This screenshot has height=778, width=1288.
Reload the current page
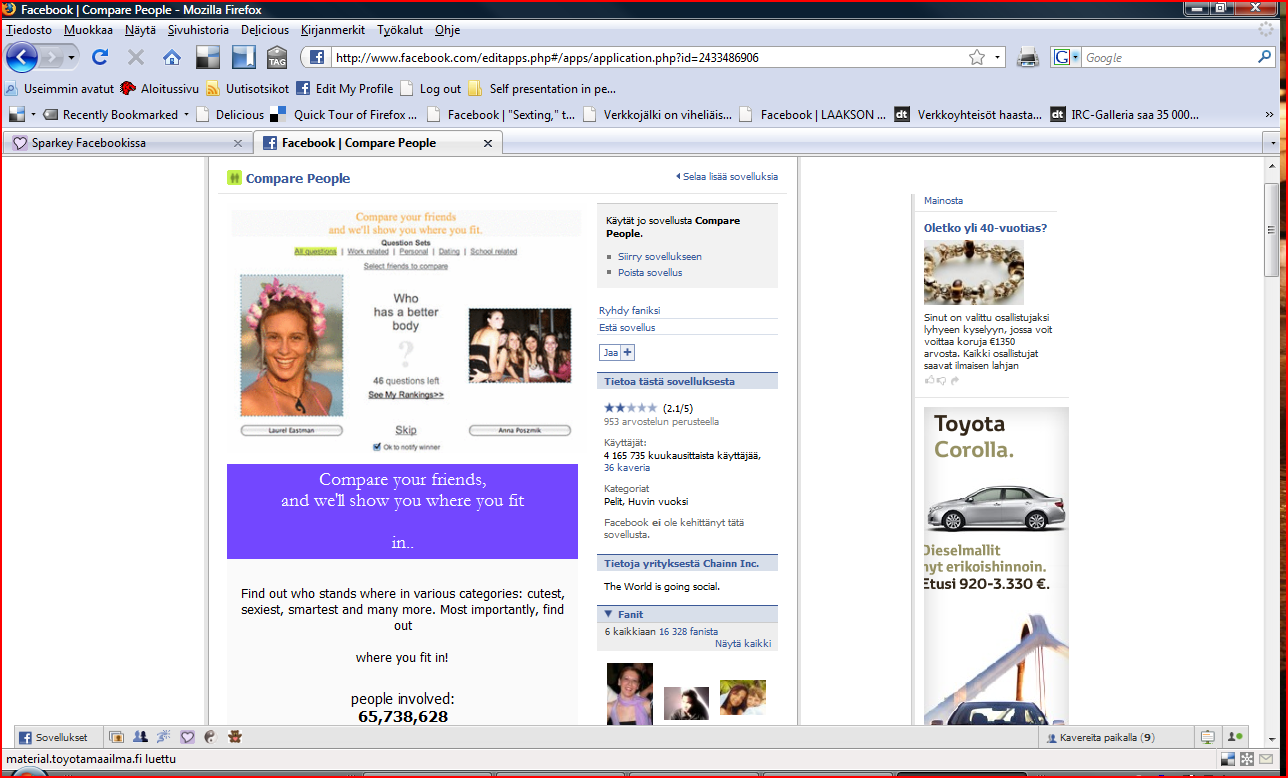[100, 58]
